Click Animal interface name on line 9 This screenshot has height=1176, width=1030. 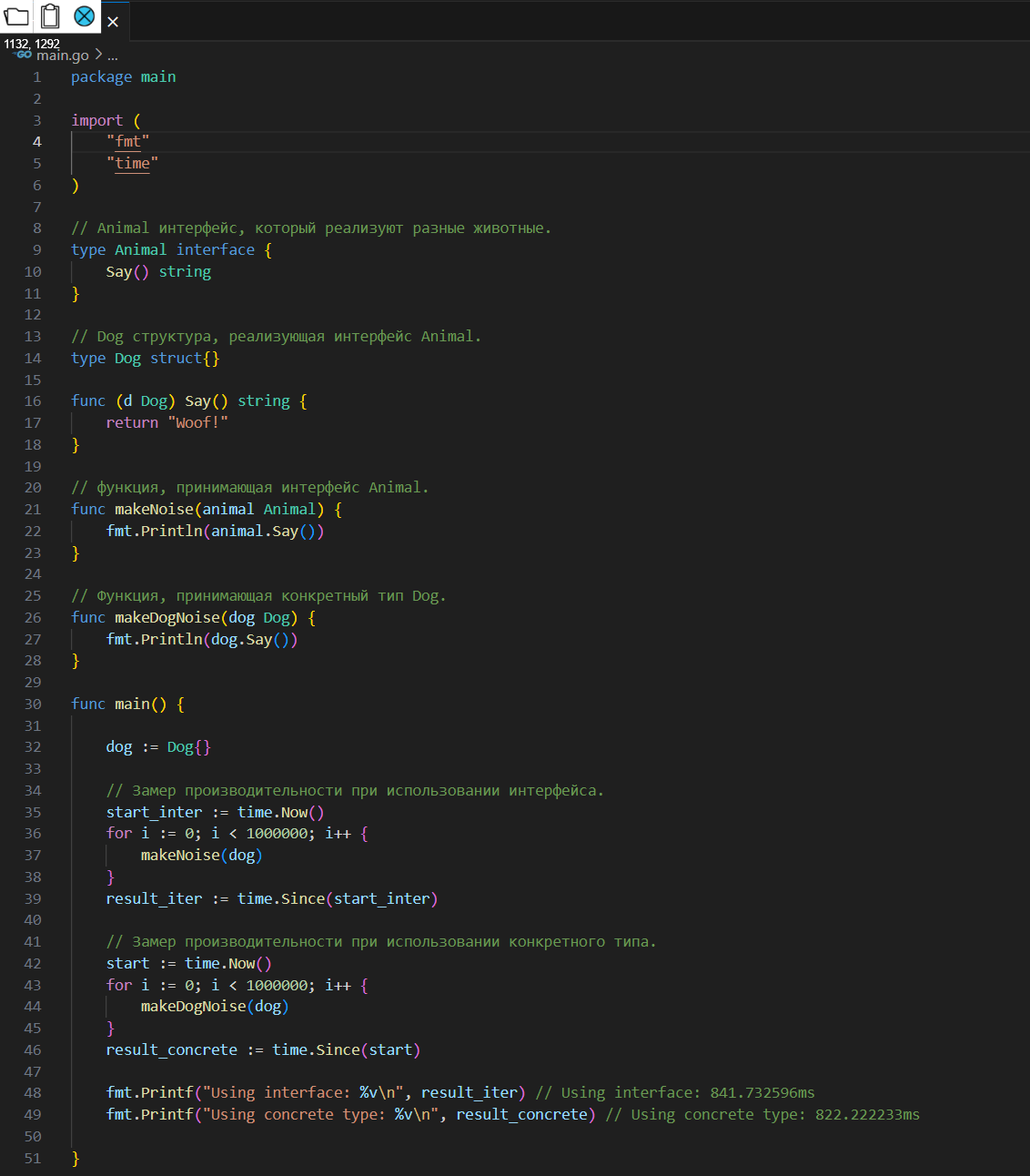pos(140,249)
